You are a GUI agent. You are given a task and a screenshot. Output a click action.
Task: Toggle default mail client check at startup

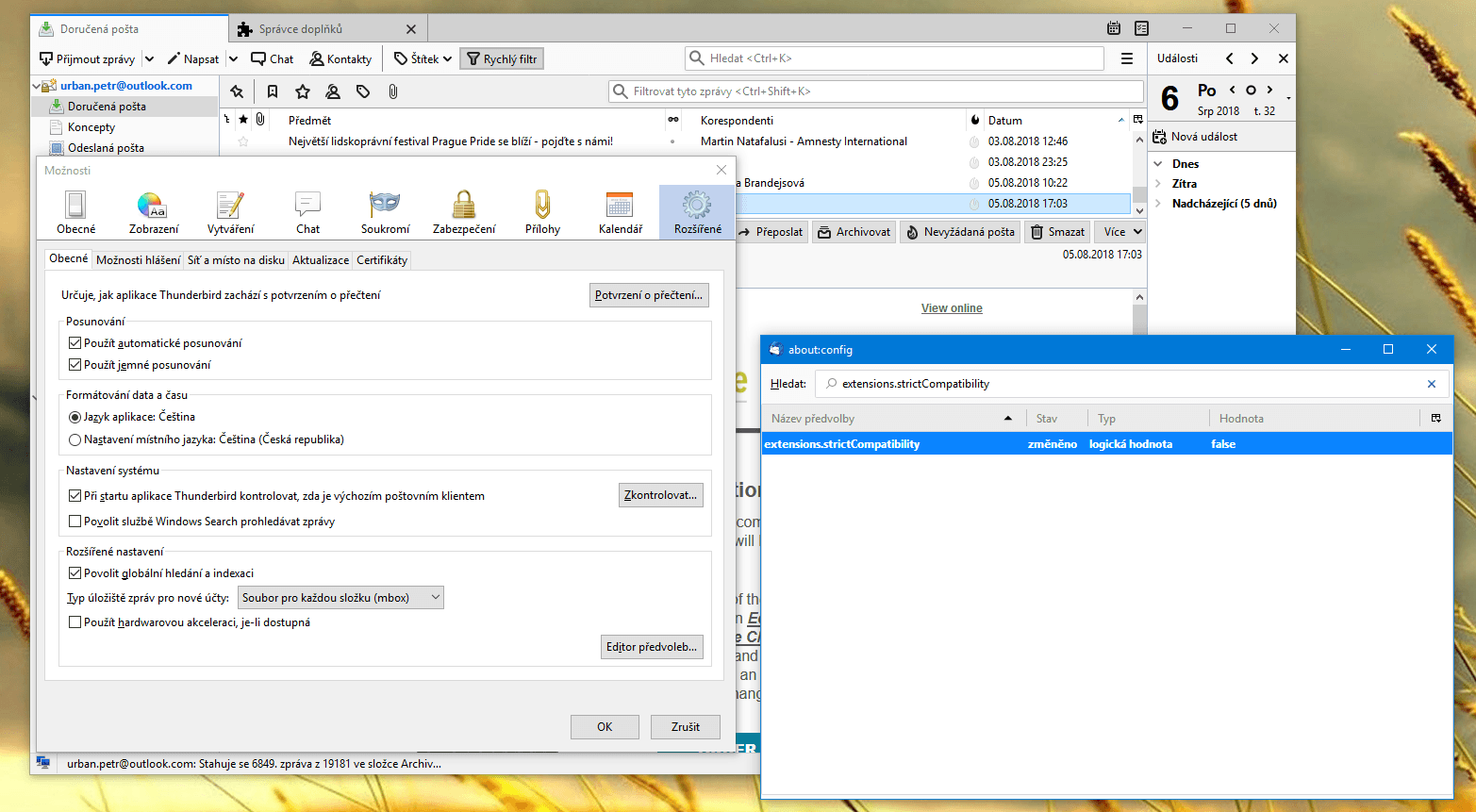(x=75, y=496)
